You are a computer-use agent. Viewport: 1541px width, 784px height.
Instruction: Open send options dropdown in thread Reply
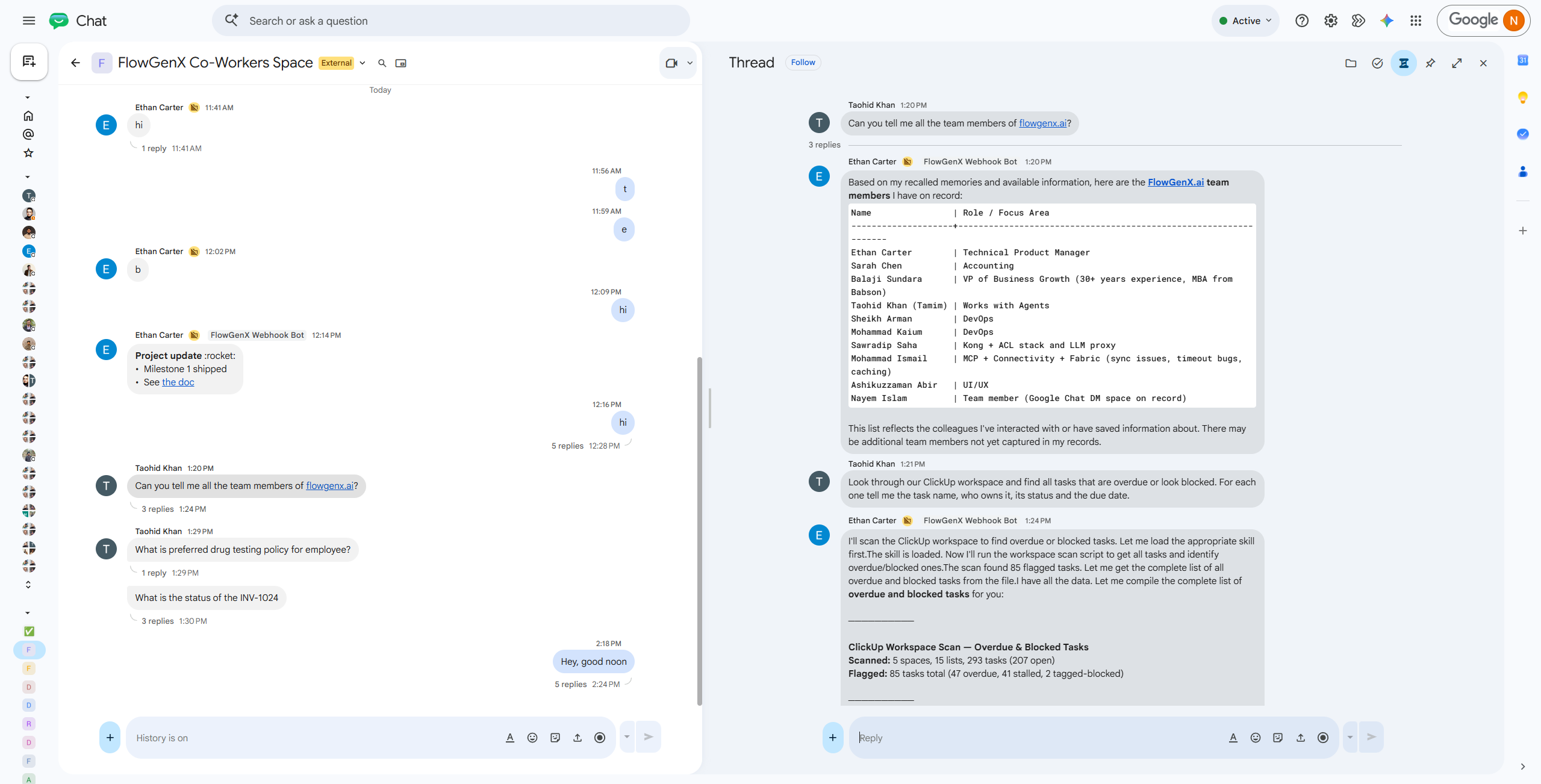pyautogui.click(x=1350, y=737)
